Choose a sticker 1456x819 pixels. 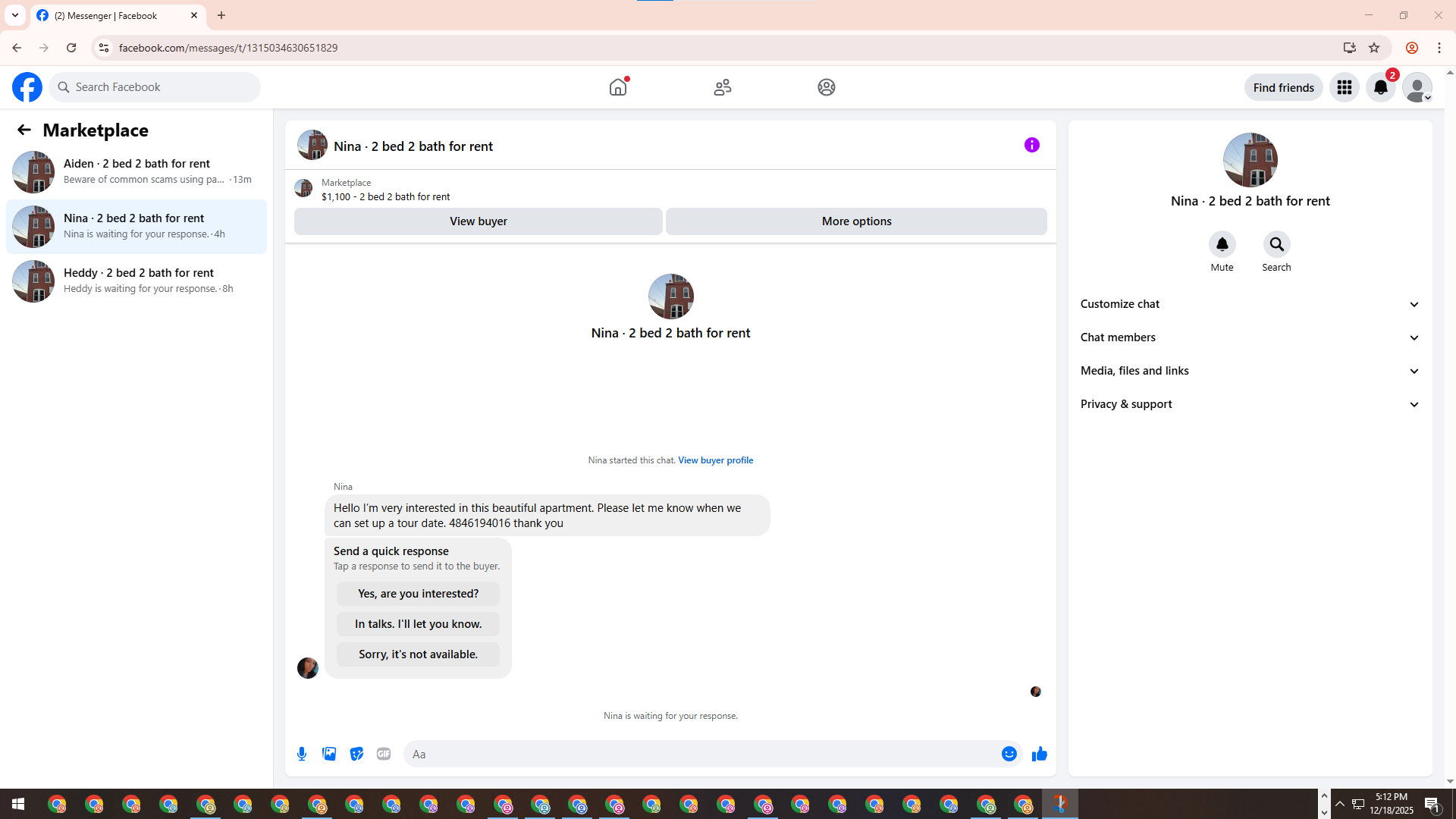coord(356,754)
